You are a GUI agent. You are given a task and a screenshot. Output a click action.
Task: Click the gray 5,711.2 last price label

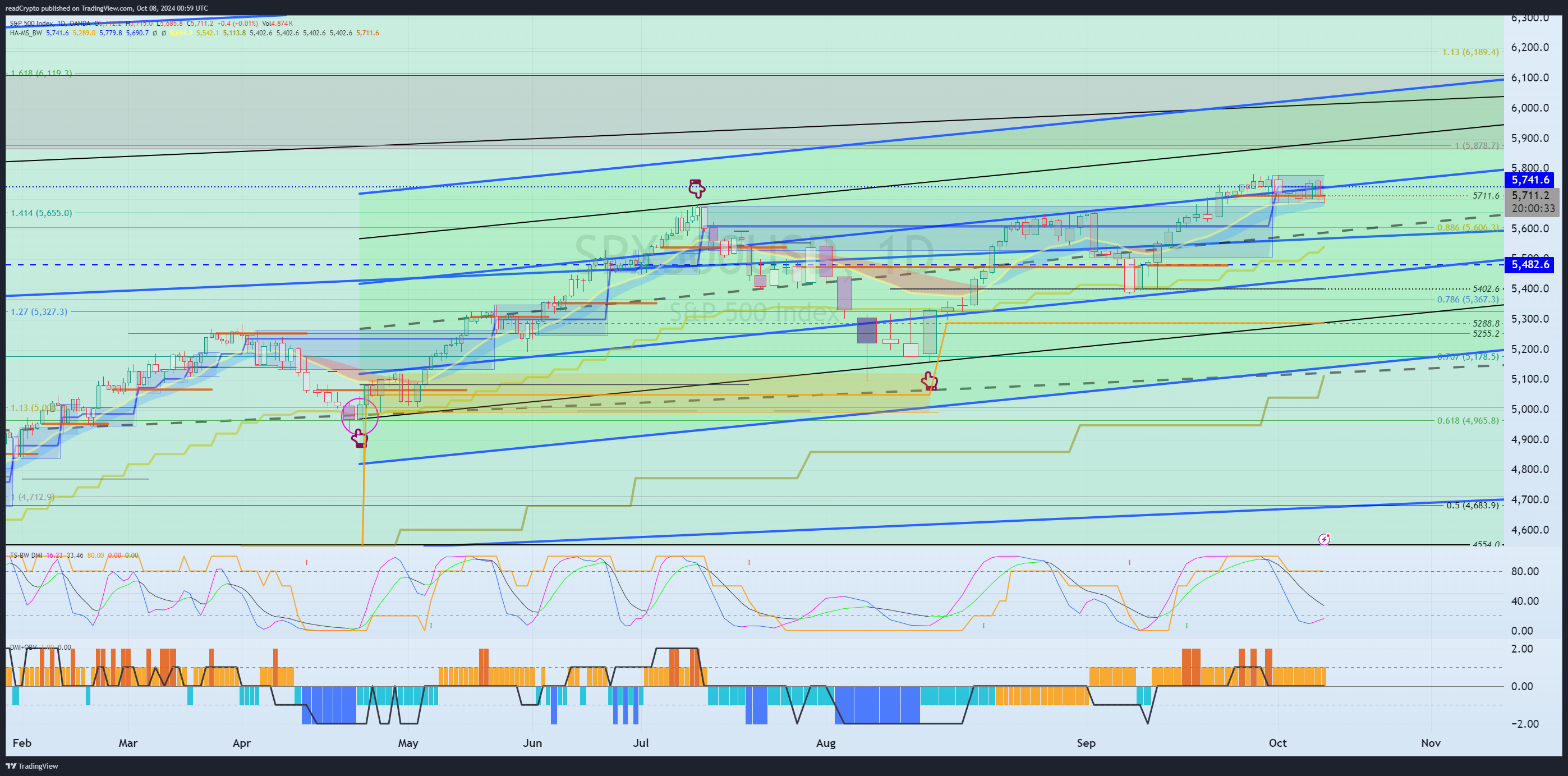1531,195
